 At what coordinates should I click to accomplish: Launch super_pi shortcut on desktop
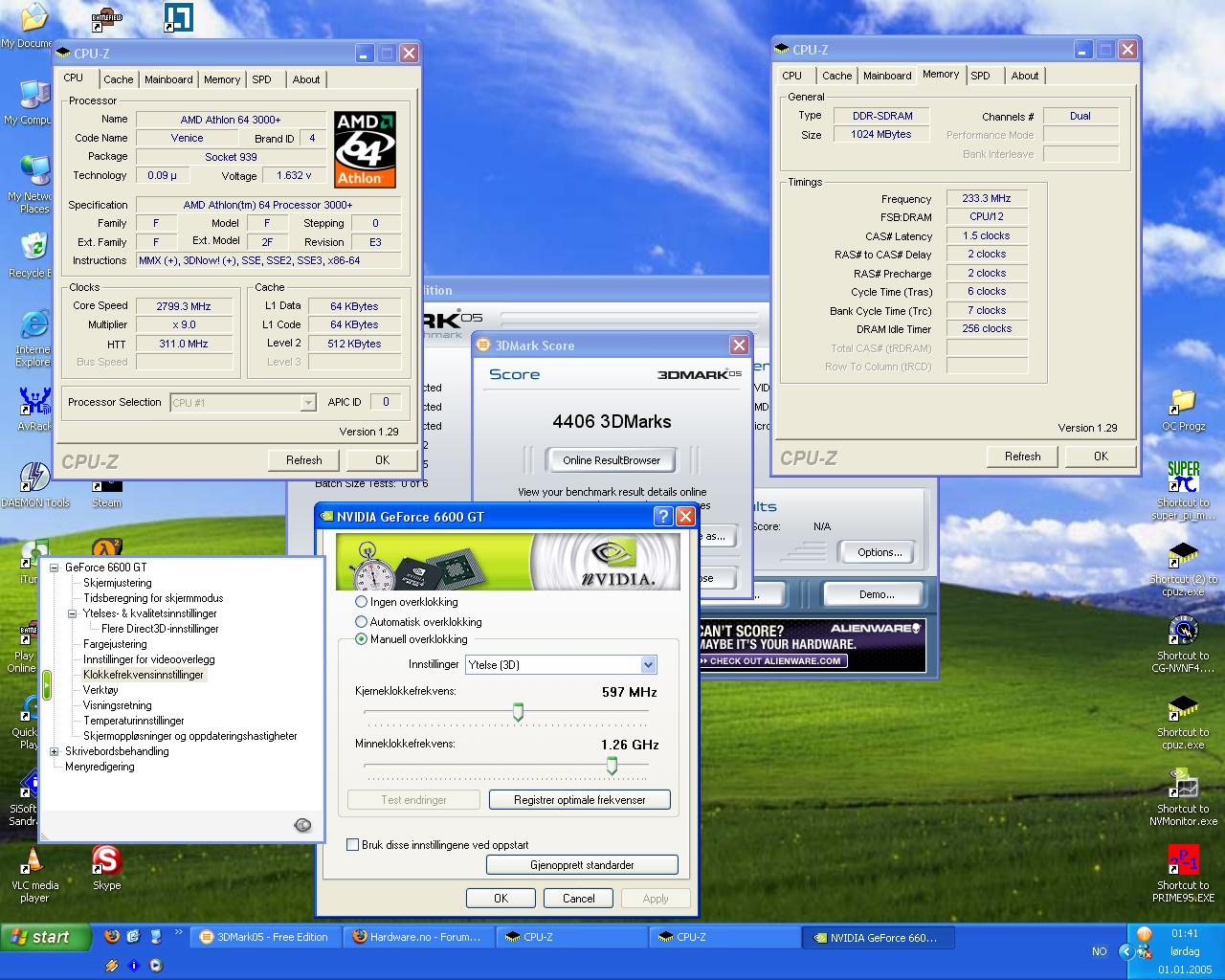click(x=1183, y=491)
